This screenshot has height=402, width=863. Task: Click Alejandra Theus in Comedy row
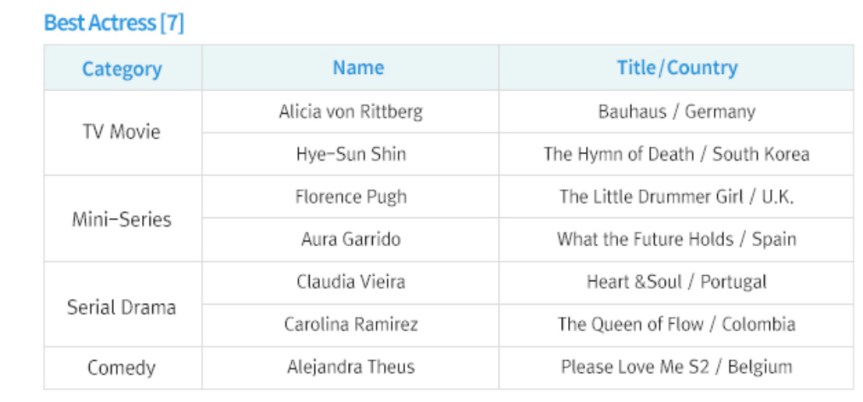(x=351, y=367)
